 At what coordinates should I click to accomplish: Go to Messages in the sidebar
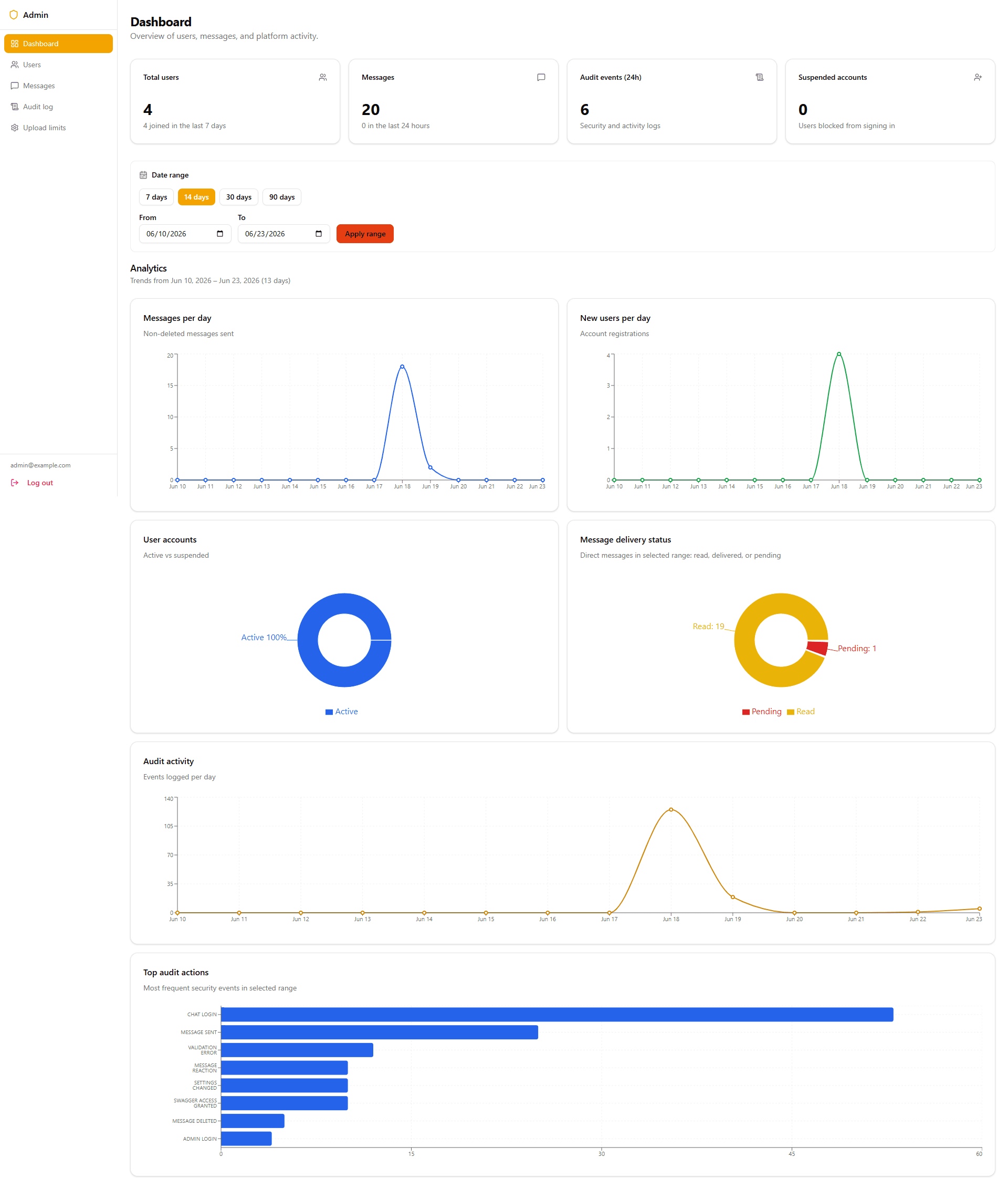click(58, 86)
